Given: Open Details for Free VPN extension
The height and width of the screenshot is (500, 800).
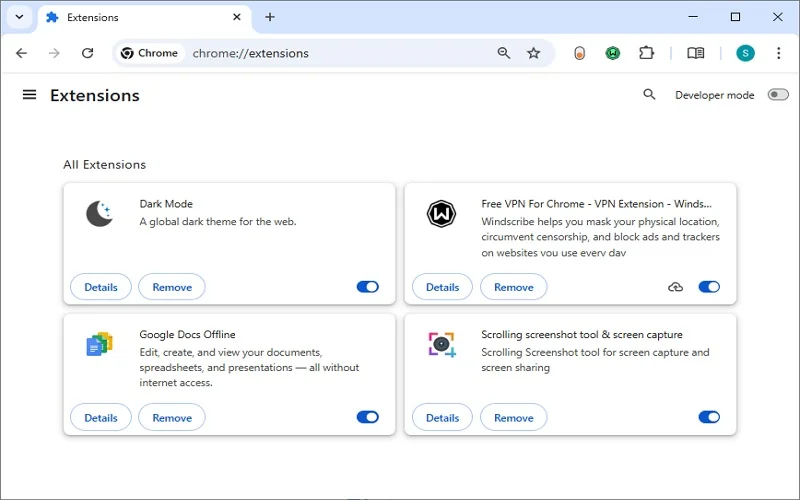Looking at the screenshot, I should click(442, 287).
